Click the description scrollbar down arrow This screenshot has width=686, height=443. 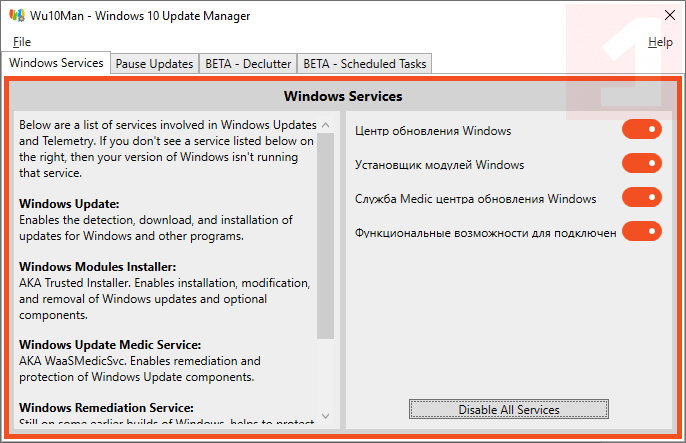click(x=325, y=416)
